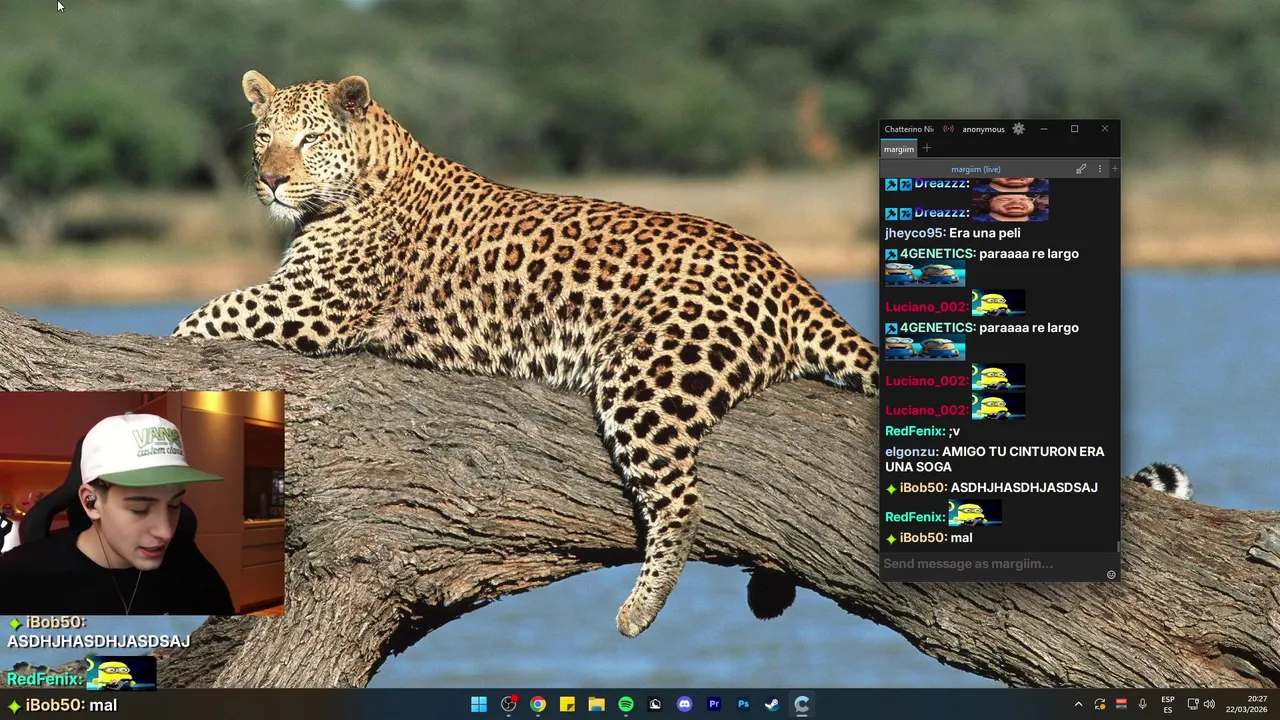The height and width of the screenshot is (720, 1280).
Task: Click the microphone tray icon
Action: click(x=1142, y=705)
